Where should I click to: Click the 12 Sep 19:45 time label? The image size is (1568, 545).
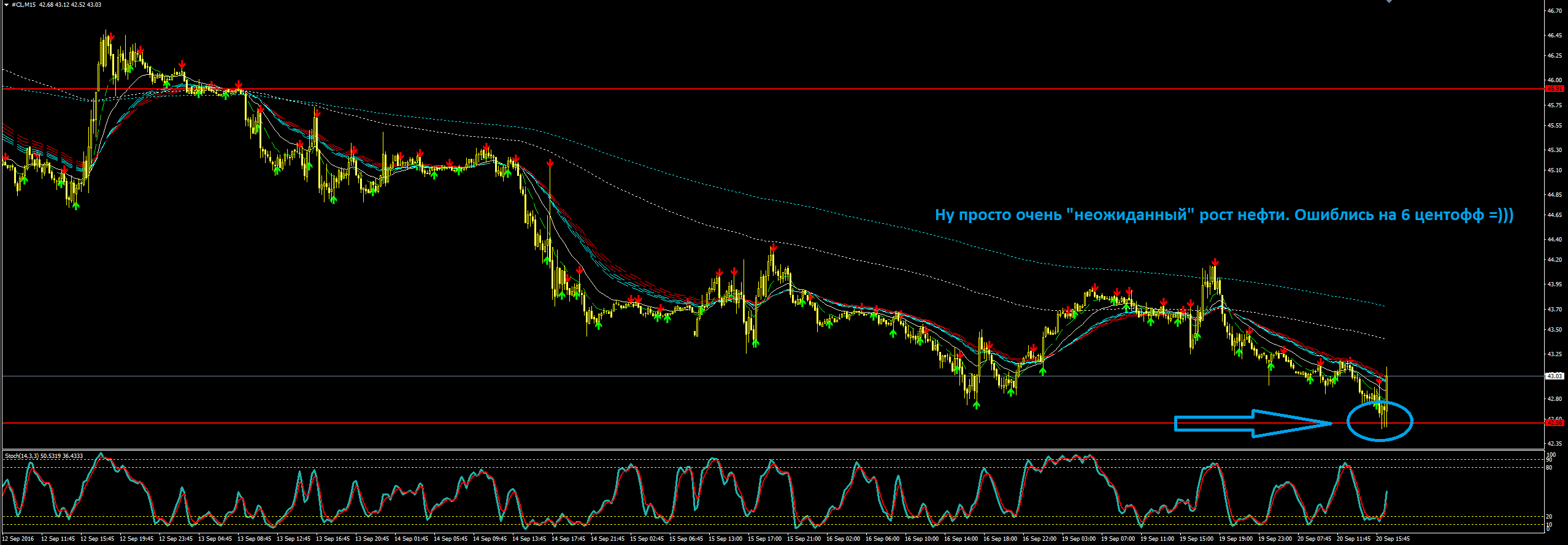(x=137, y=539)
